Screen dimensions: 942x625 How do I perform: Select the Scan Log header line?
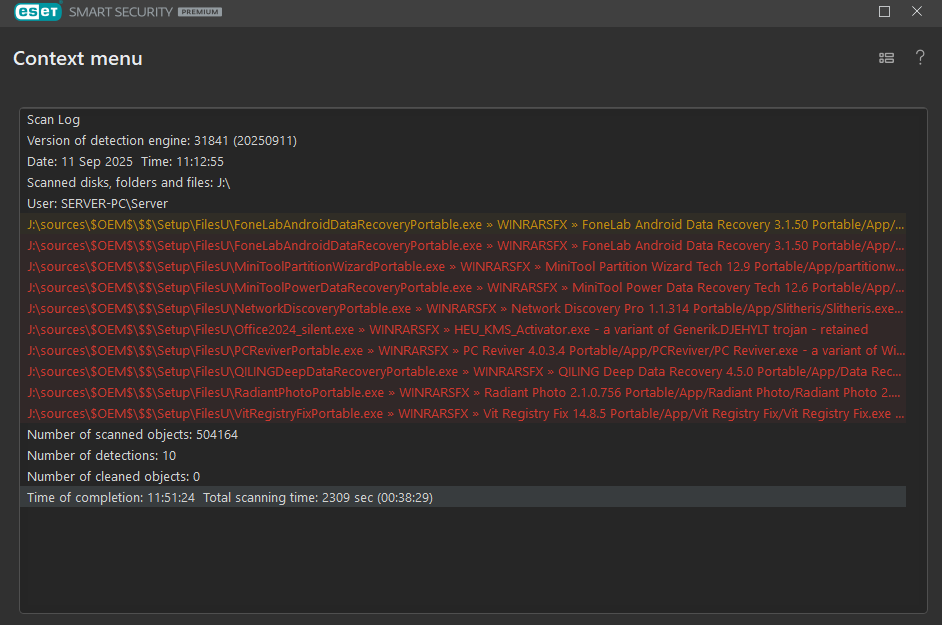coord(463,120)
